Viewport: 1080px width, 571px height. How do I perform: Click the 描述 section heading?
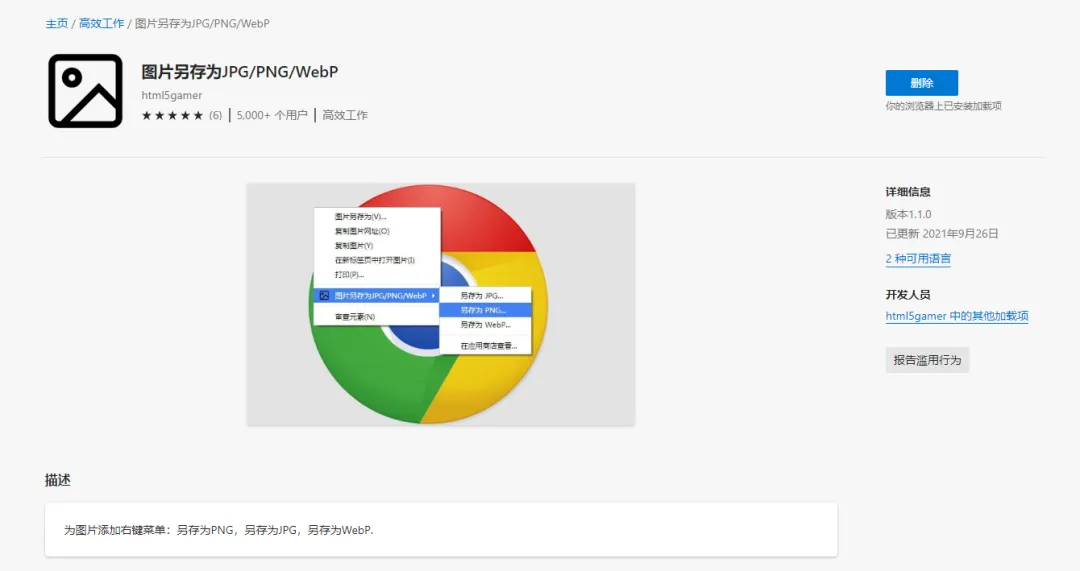[58, 480]
